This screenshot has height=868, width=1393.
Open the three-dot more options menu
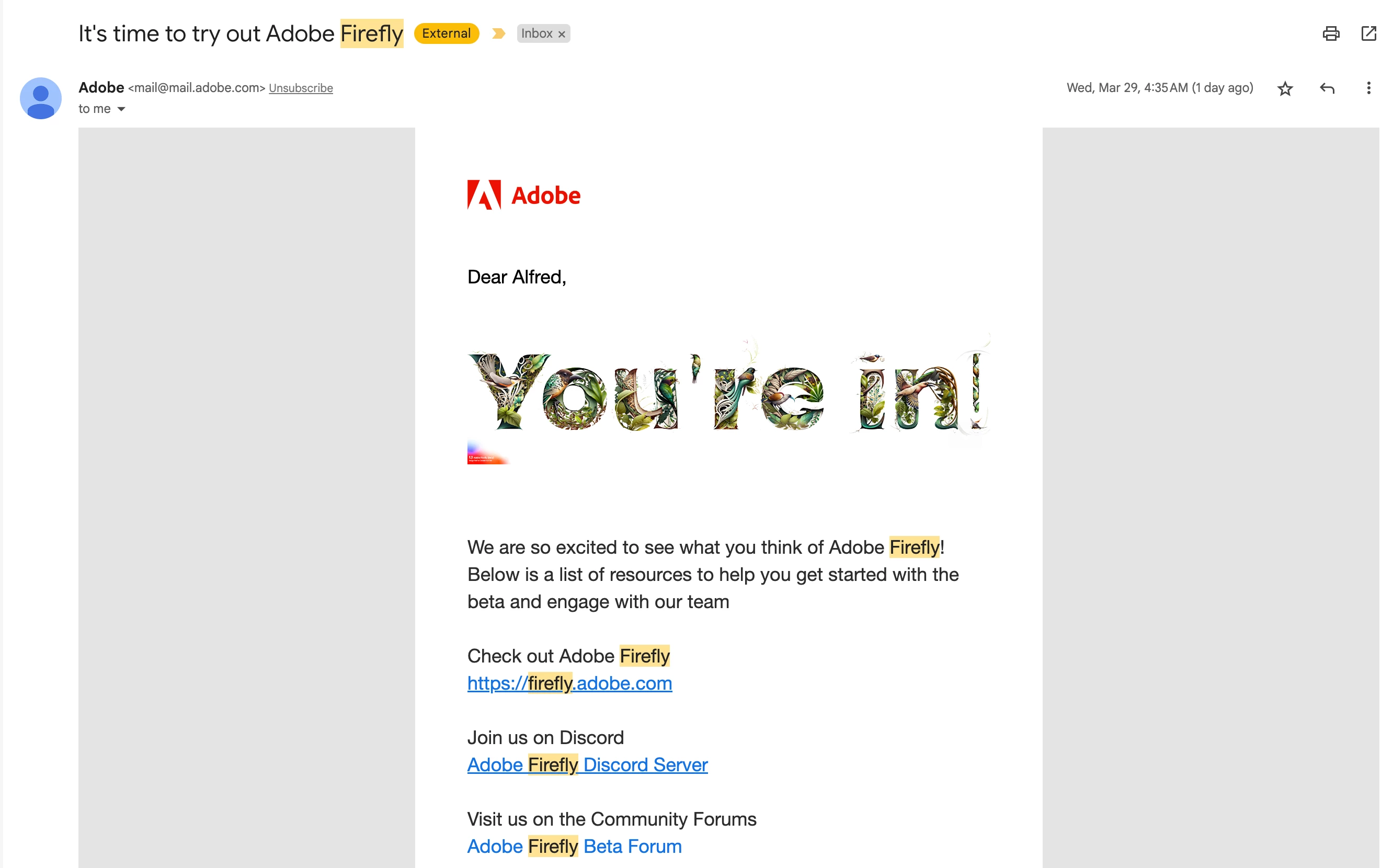(x=1368, y=88)
